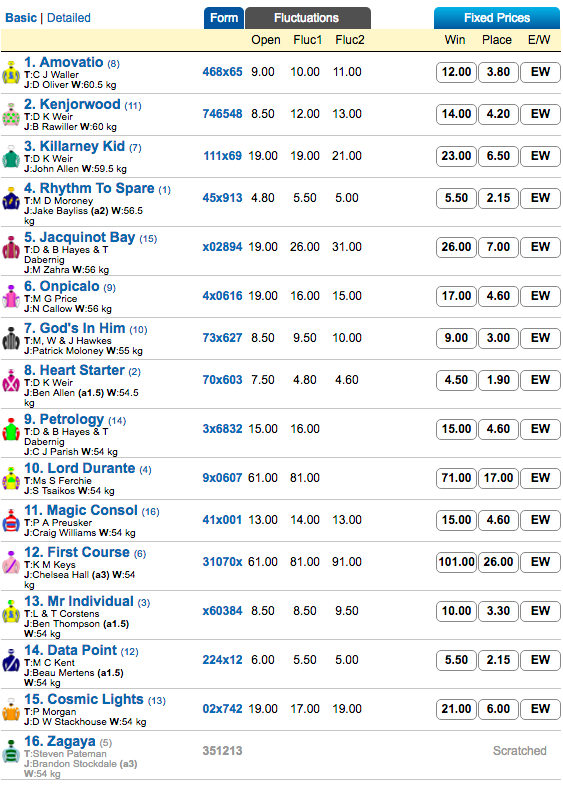Click Killarney Kid's green jockey silks icon
563x785 pixels.
11,157
